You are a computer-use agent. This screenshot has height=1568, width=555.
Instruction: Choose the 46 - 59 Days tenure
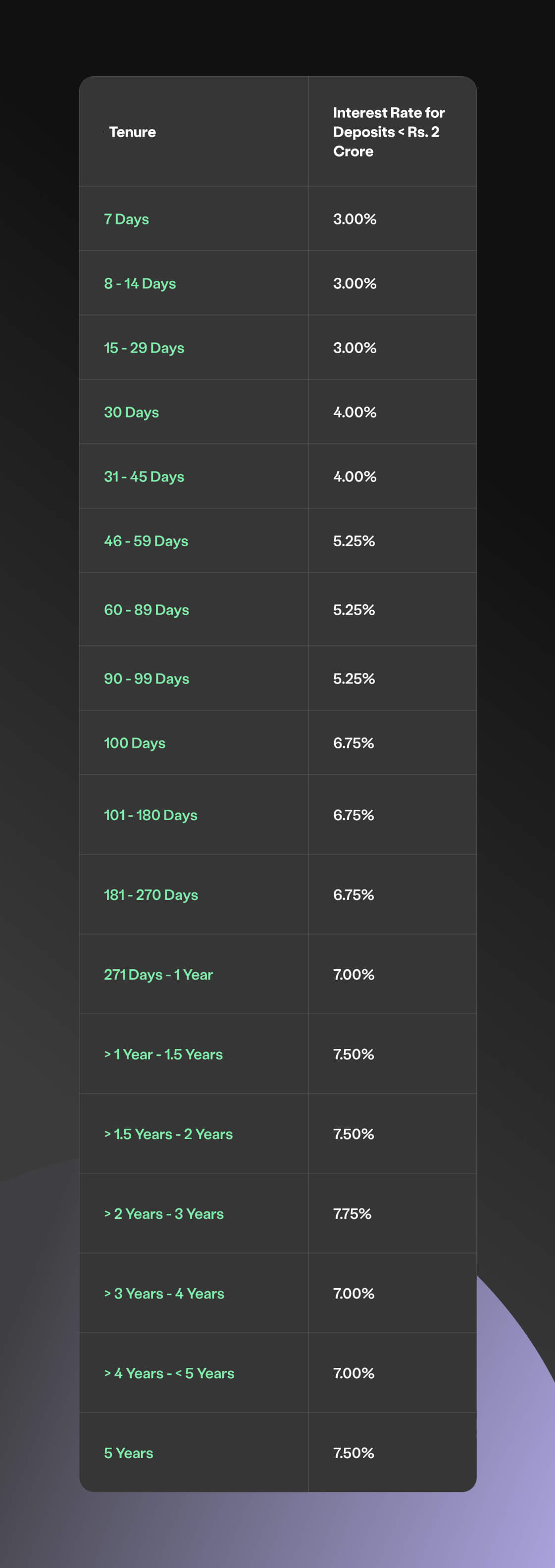146,541
